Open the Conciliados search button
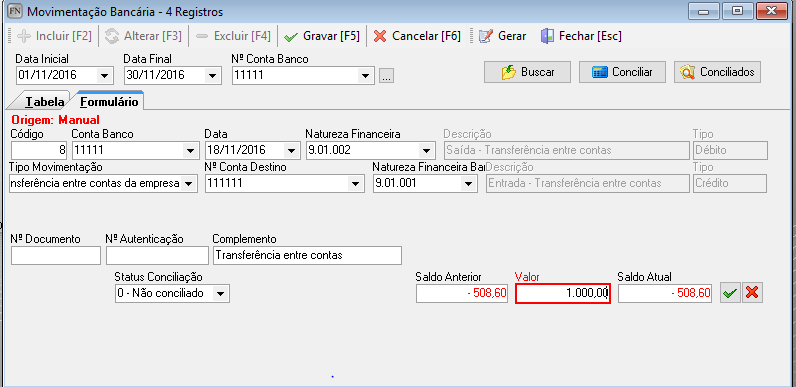 [717, 72]
